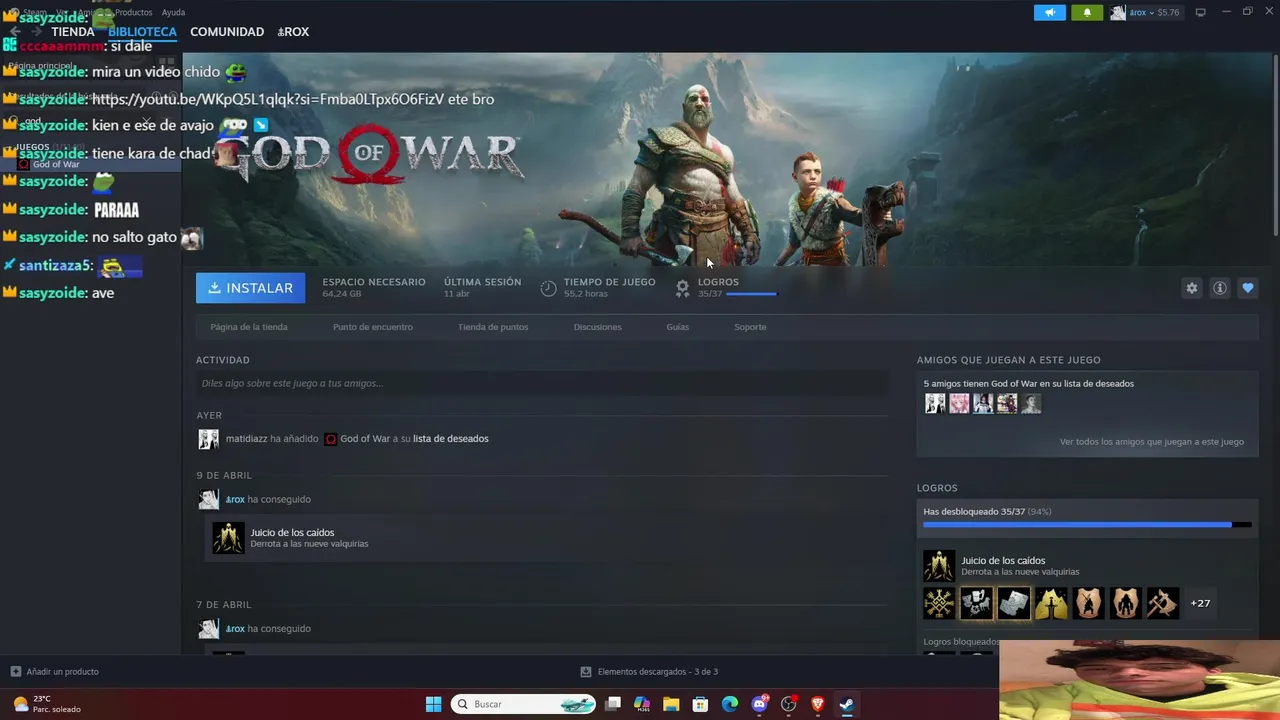The width and height of the screenshot is (1280, 720).
Task: Open matidiazz profile link
Action: tap(246, 439)
